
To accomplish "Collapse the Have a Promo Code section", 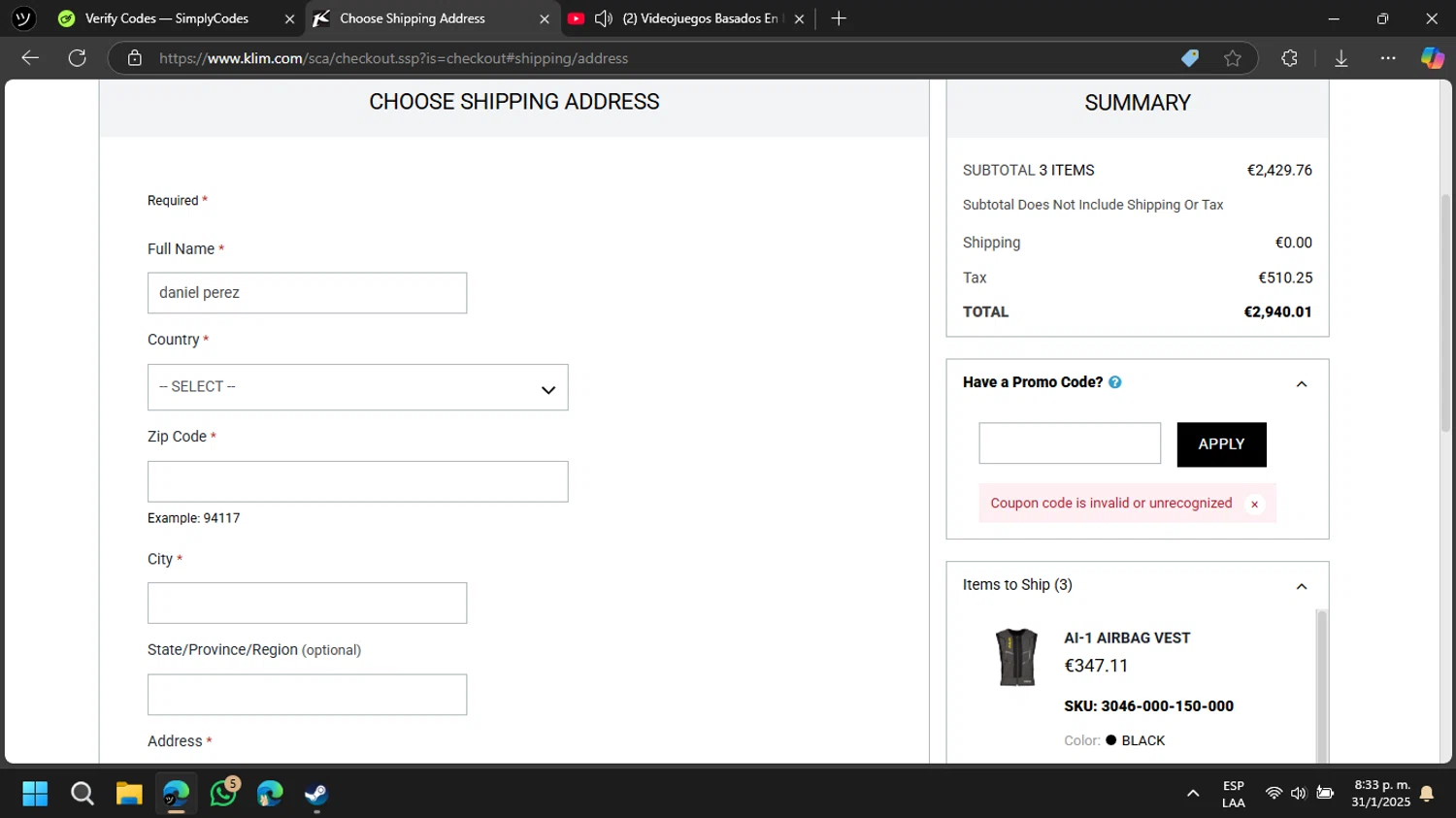I will pos(1302,384).
